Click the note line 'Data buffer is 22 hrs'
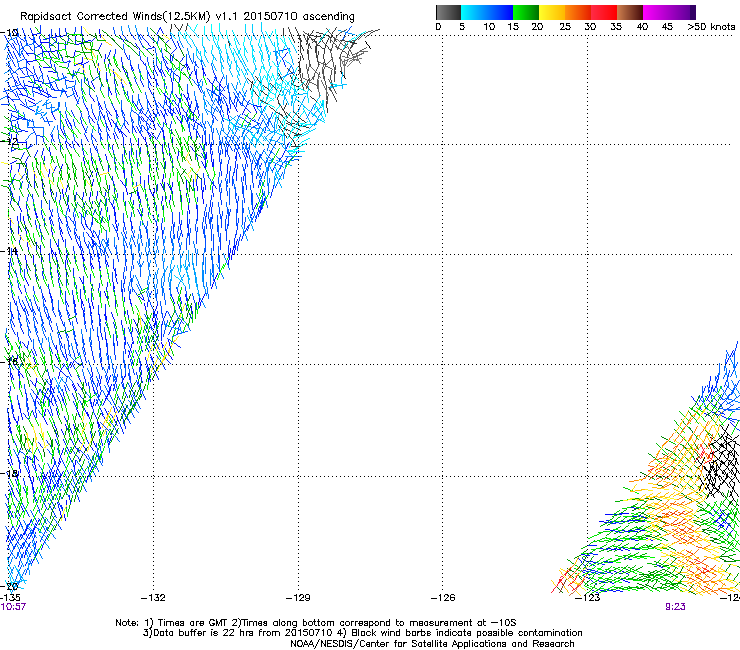Viewport: 740px width, 650px height. pos(362,633)
